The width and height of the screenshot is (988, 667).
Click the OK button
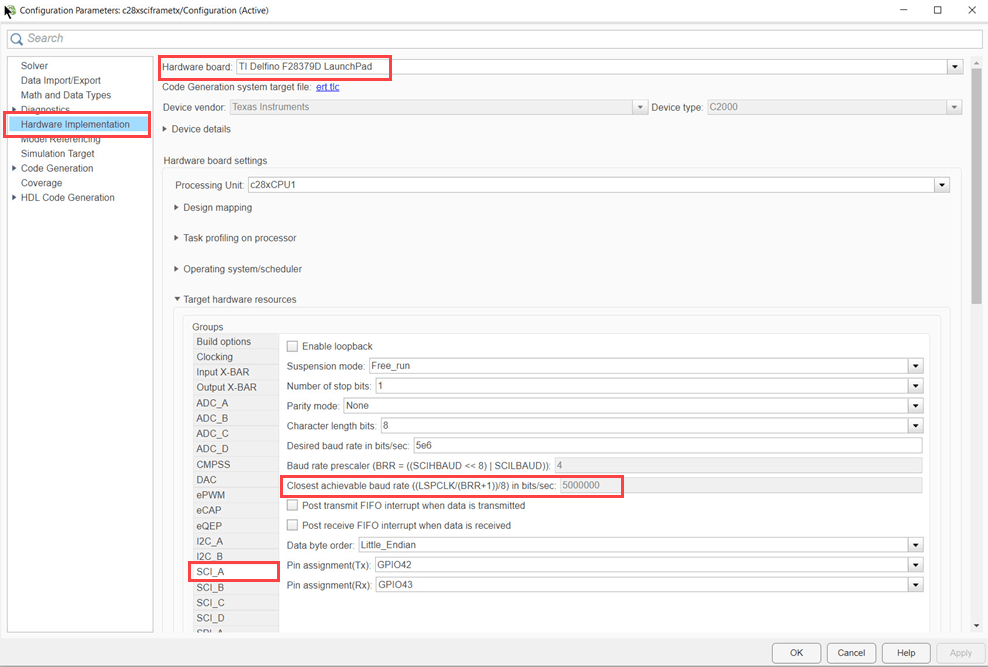pos(796,653)
